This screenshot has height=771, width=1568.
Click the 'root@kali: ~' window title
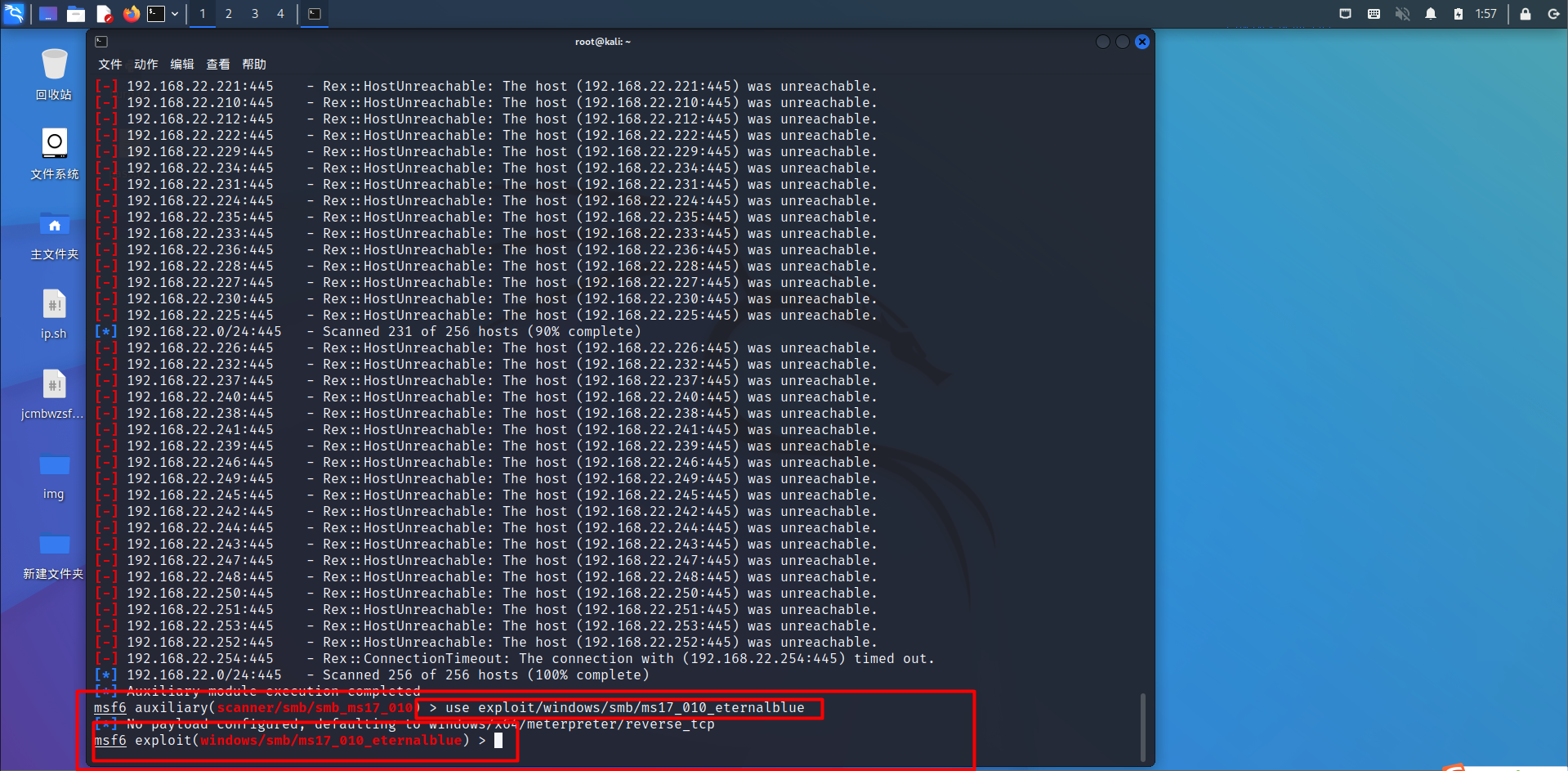tap(603, 42)
